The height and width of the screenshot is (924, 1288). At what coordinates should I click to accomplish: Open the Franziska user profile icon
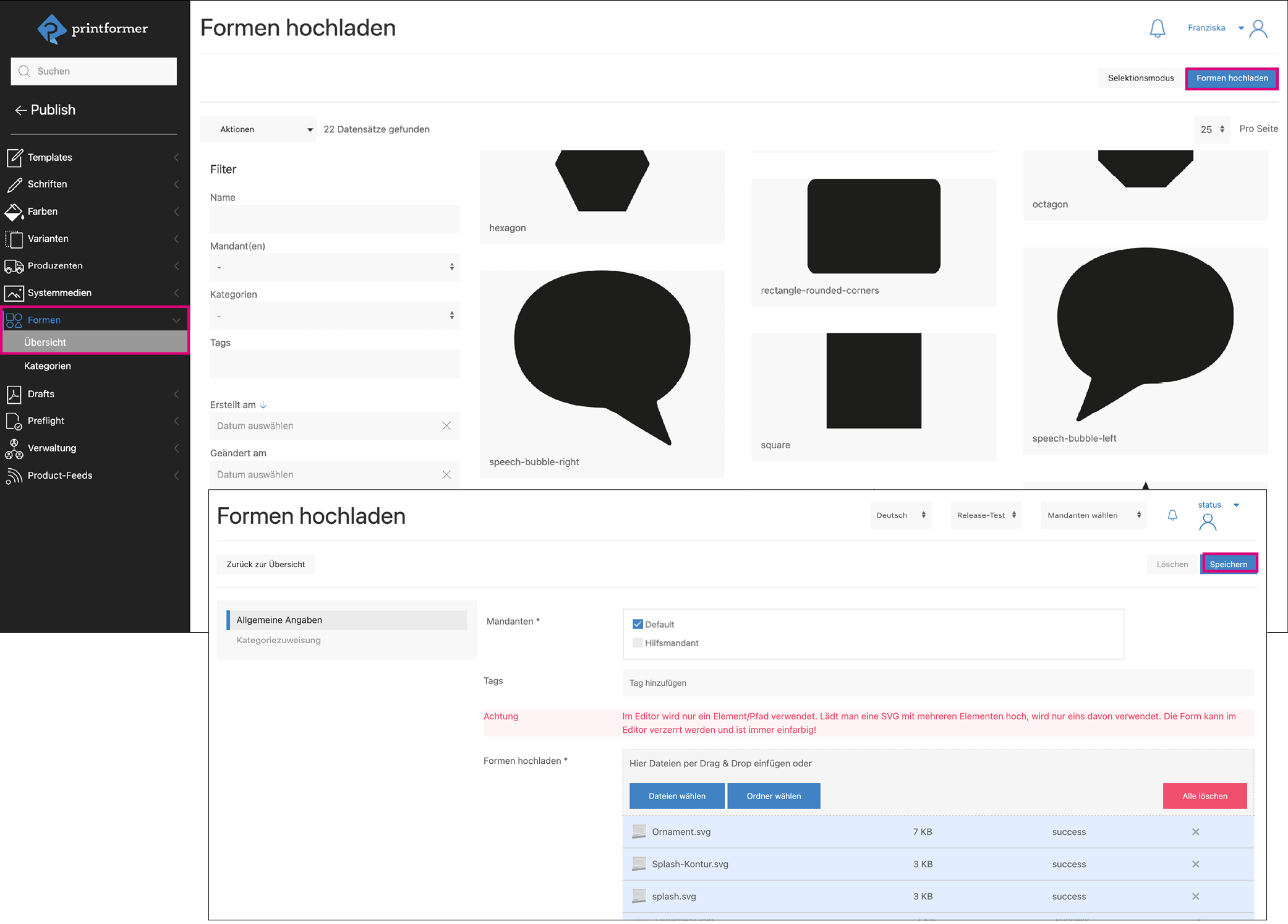(1258, 28)
